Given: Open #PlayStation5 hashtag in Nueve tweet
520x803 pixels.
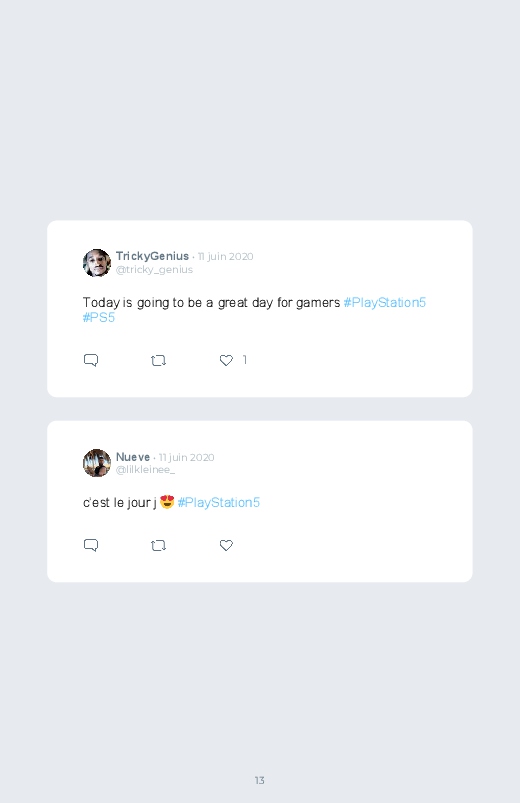Looking at the screenshot, I should [219, 502].
